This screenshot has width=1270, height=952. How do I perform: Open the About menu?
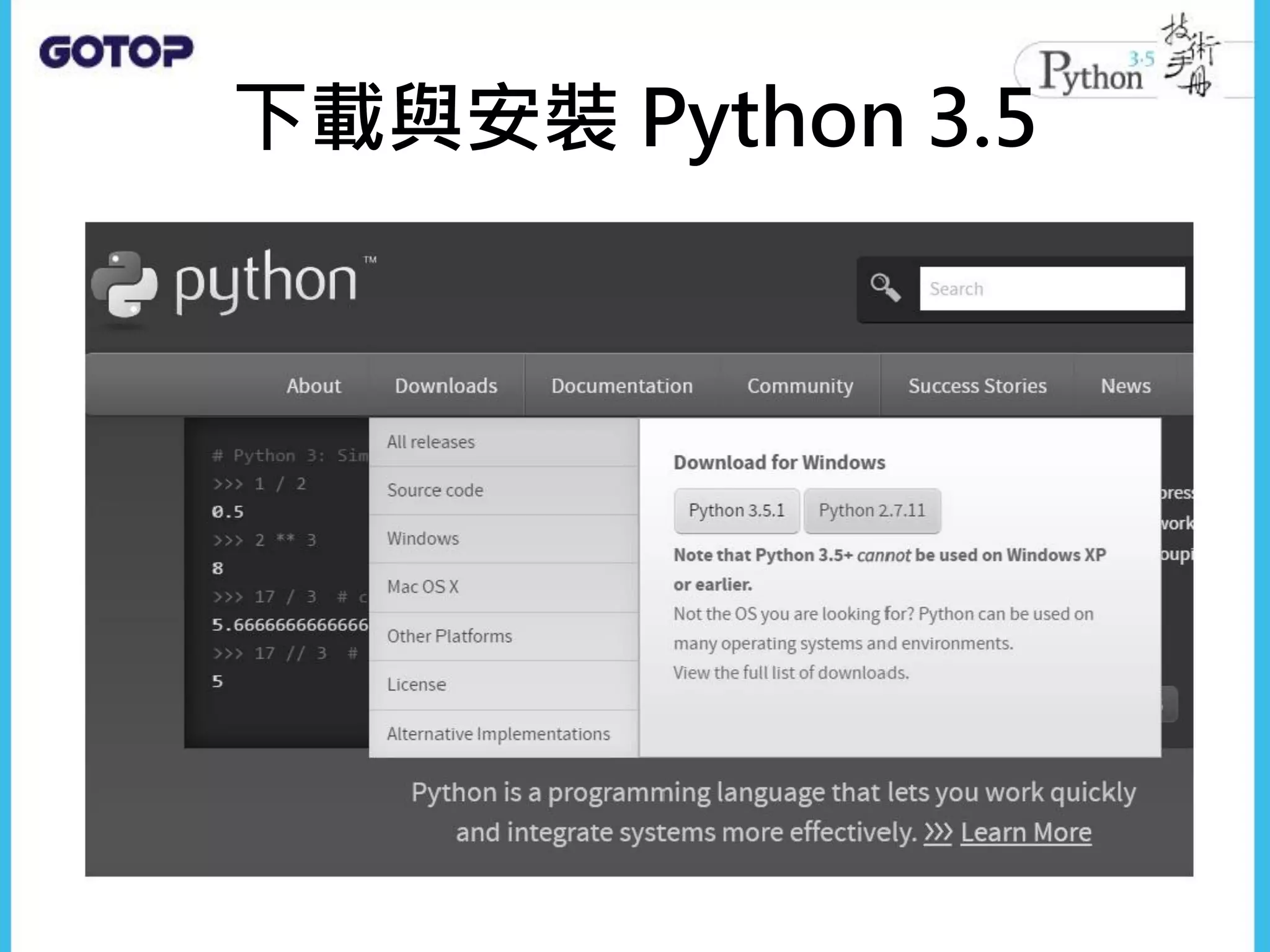(x=313, y=386)
